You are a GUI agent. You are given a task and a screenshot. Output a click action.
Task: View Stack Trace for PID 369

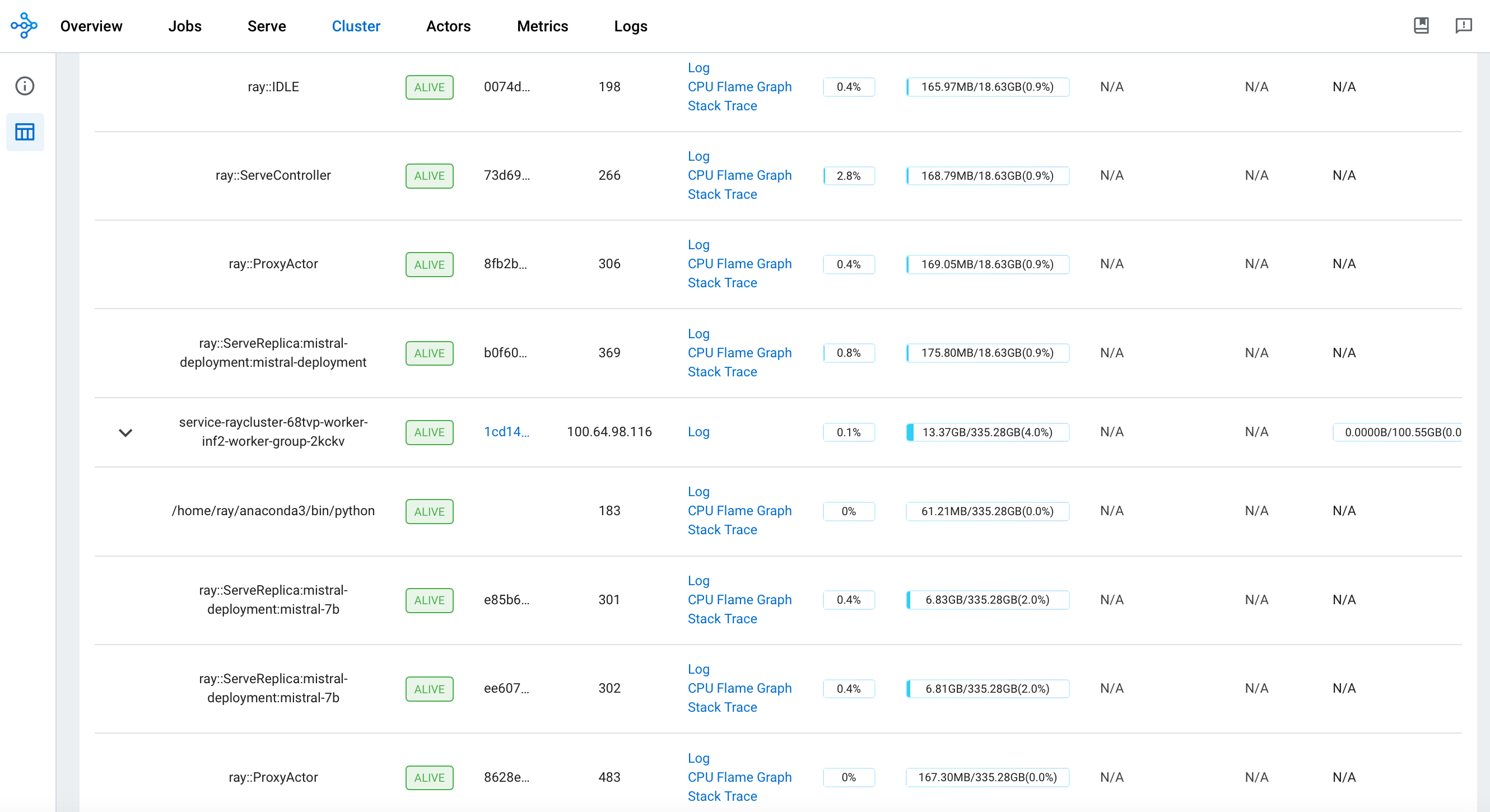pyautogui.click(x=723, y=372)
